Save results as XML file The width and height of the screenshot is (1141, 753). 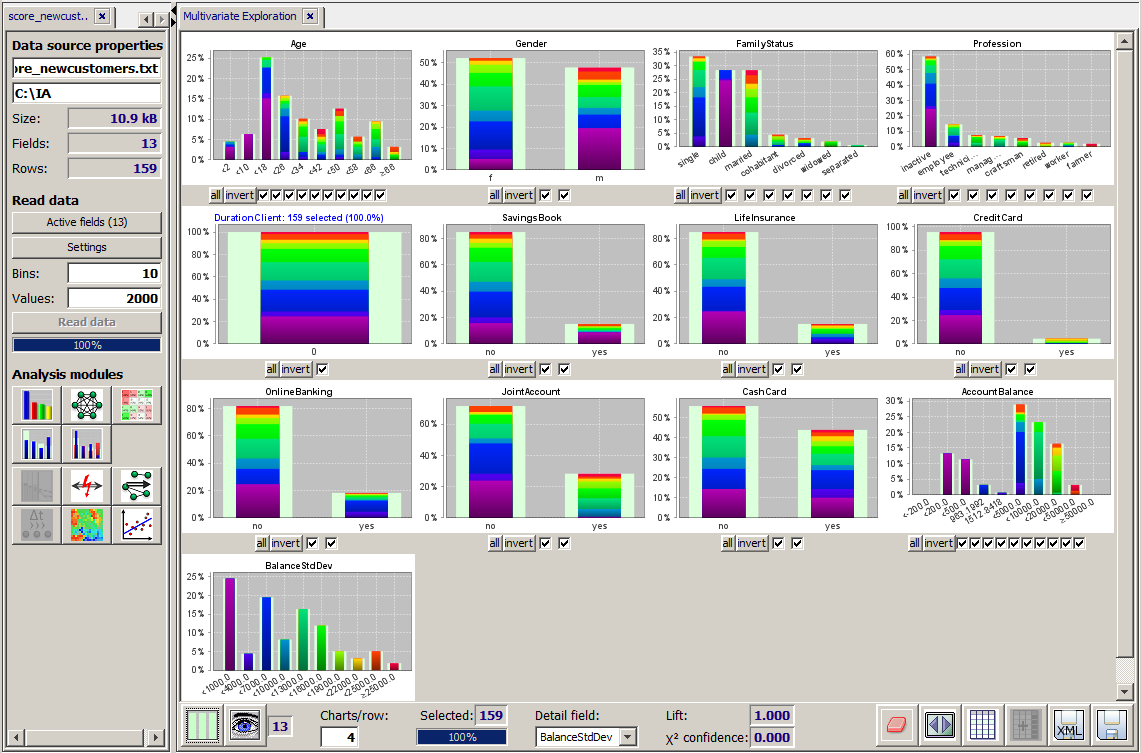click(x=1067, y=725)
